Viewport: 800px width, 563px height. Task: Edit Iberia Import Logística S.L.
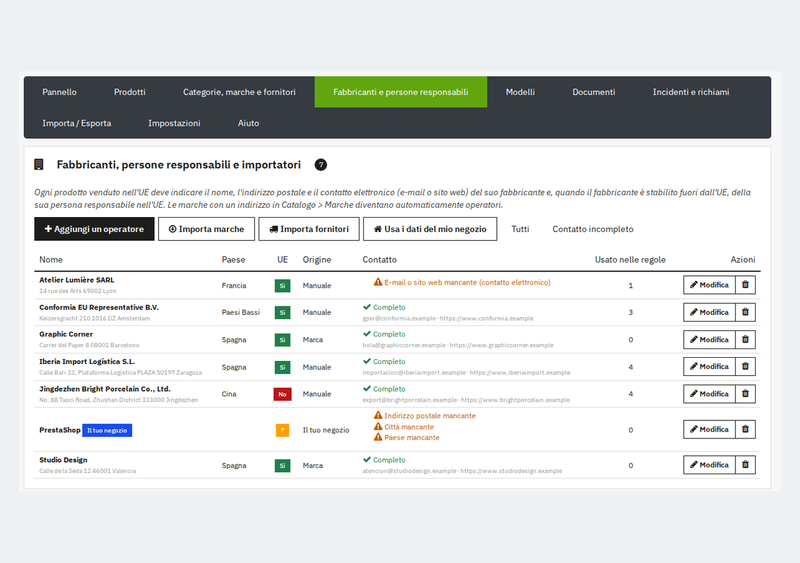click(709, 366)
